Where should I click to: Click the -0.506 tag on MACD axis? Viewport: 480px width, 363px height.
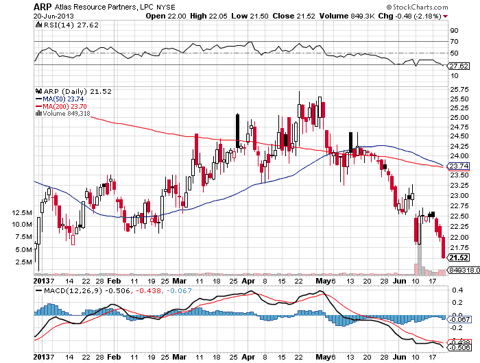click(x=460, y=348)
